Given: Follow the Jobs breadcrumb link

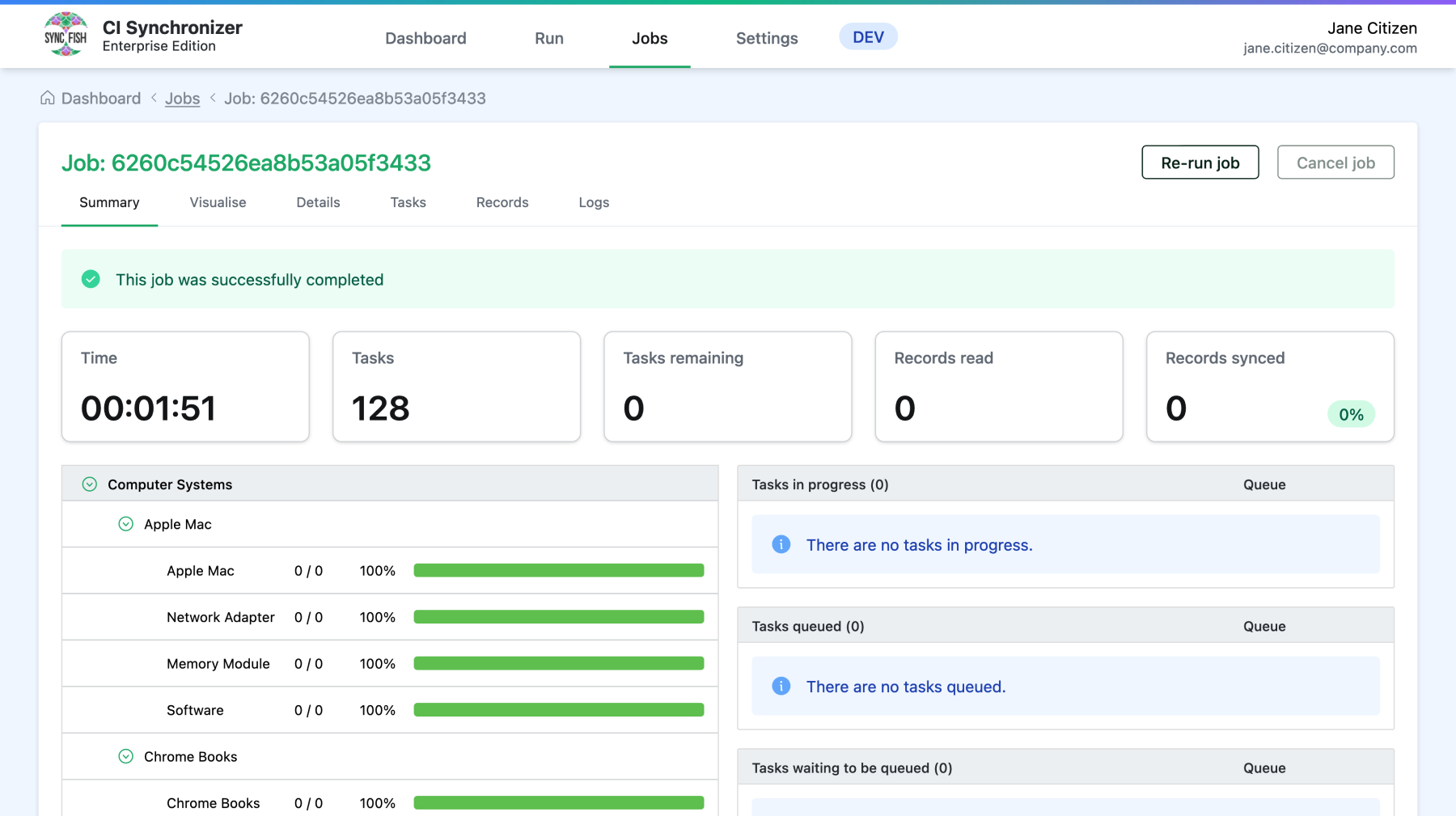Looking at the screenshot, I should [182, 99].
